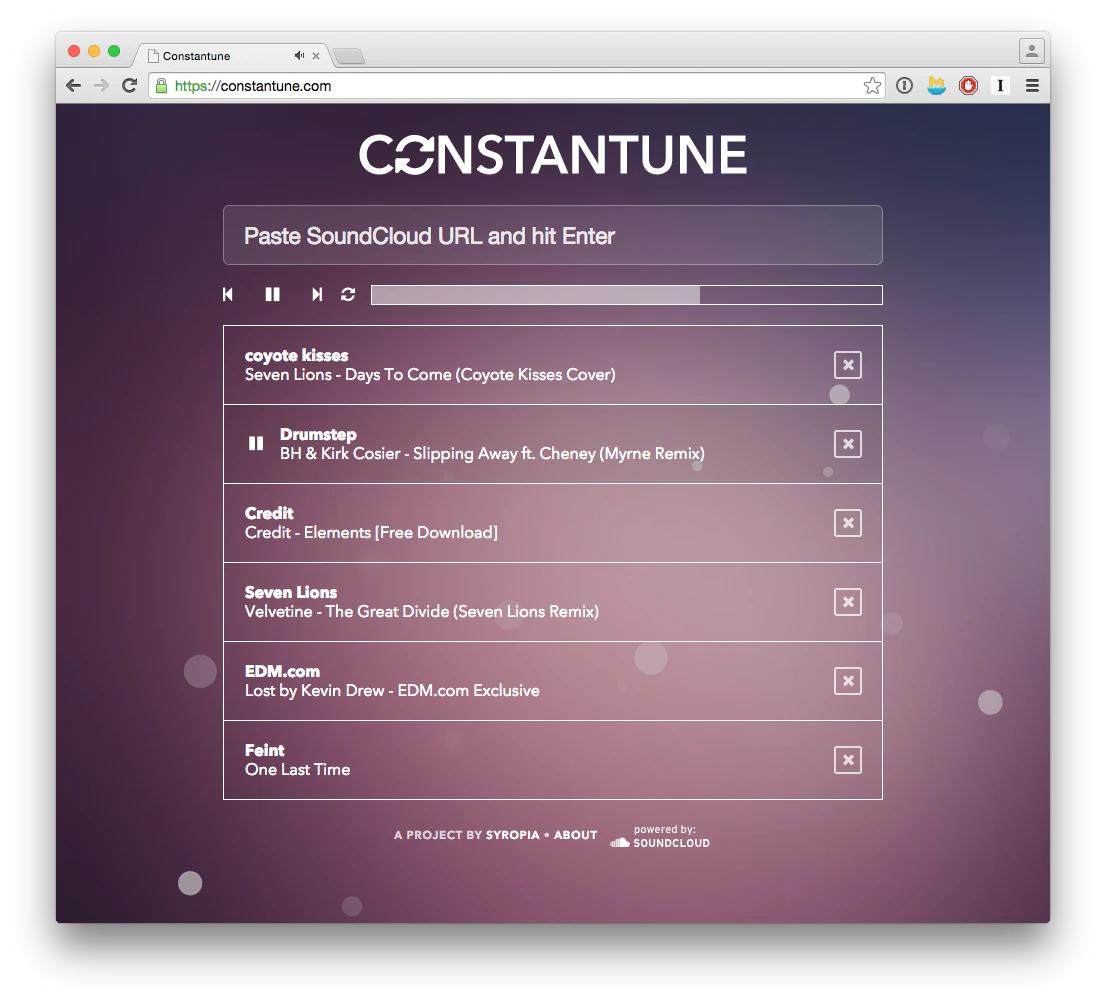Select the blank new tab

[x=348, y=57]
